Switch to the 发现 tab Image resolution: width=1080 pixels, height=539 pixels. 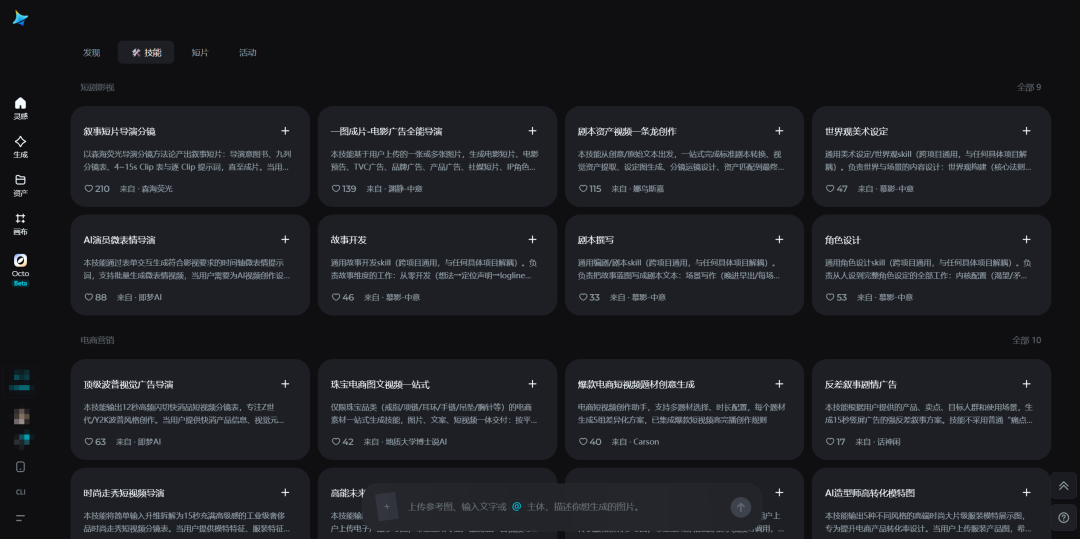tap(92, 52)
